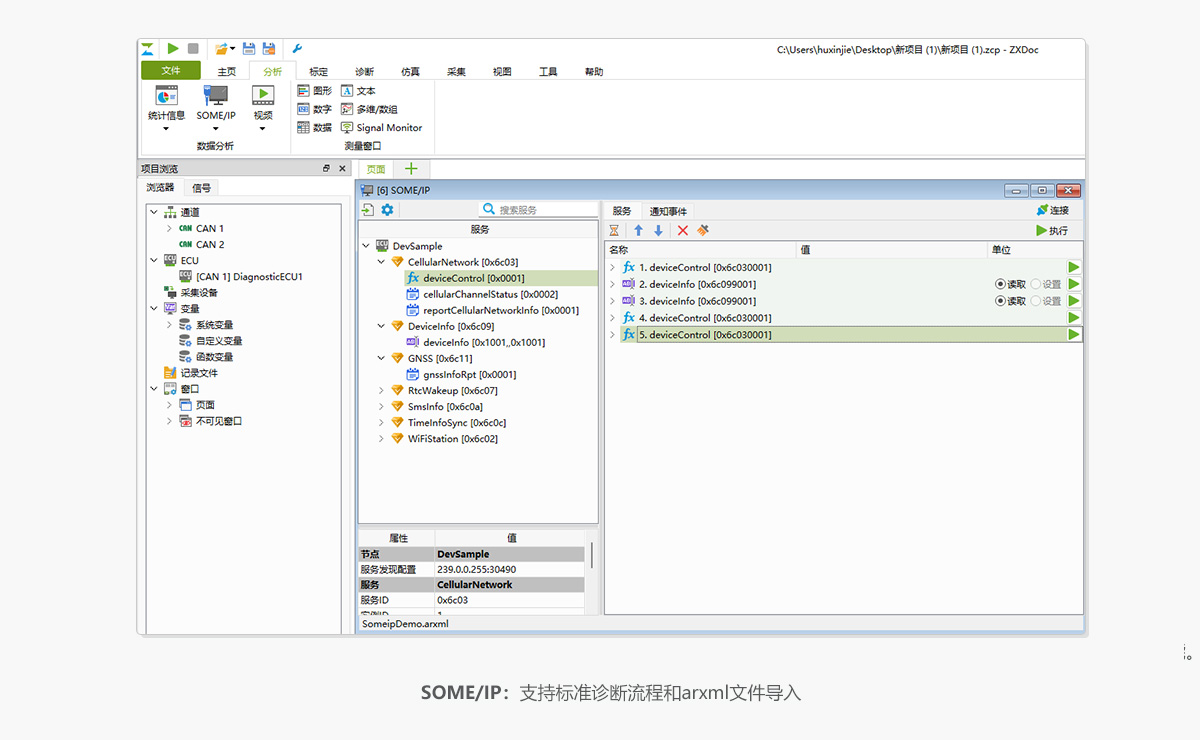Click the blue move-up arrow icon
The width and height of the screenshot is (1200, 740).
pos(638,230)
